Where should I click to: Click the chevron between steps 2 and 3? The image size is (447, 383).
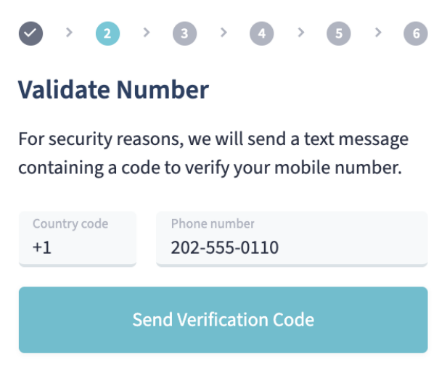[146, 32]
